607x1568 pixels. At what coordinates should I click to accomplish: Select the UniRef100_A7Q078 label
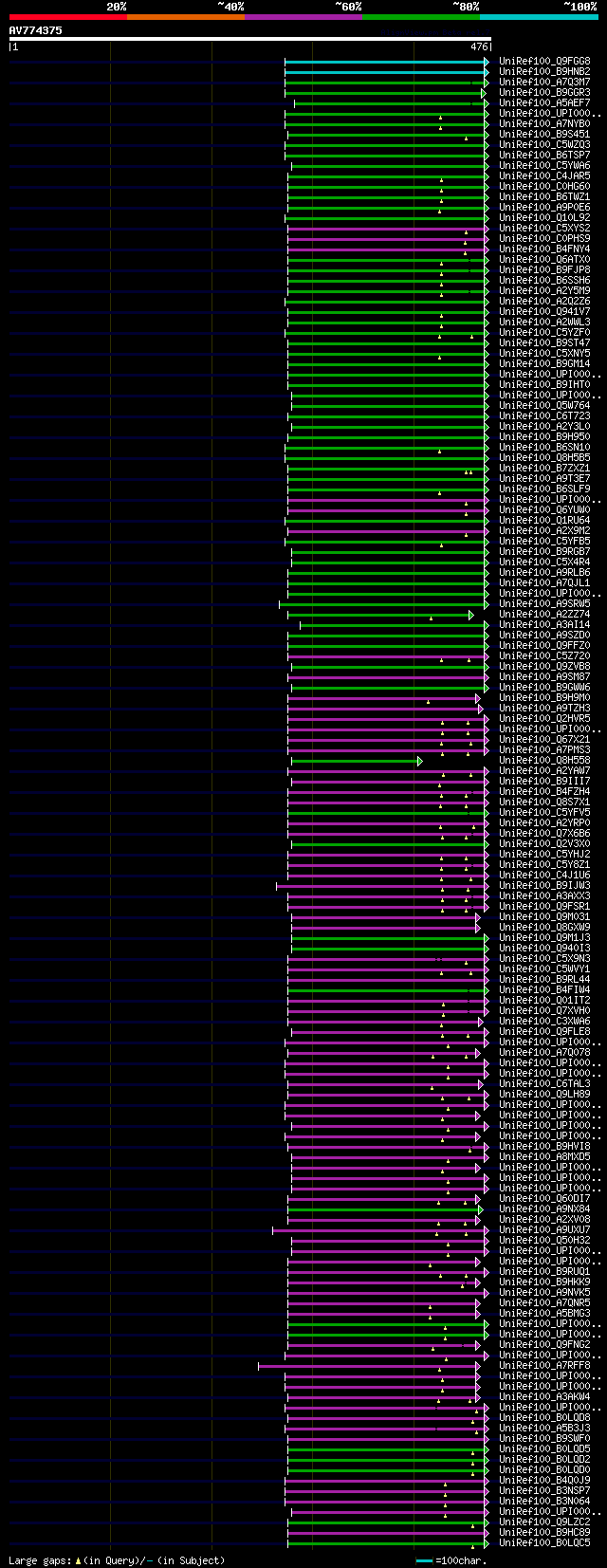[544, 1052]
